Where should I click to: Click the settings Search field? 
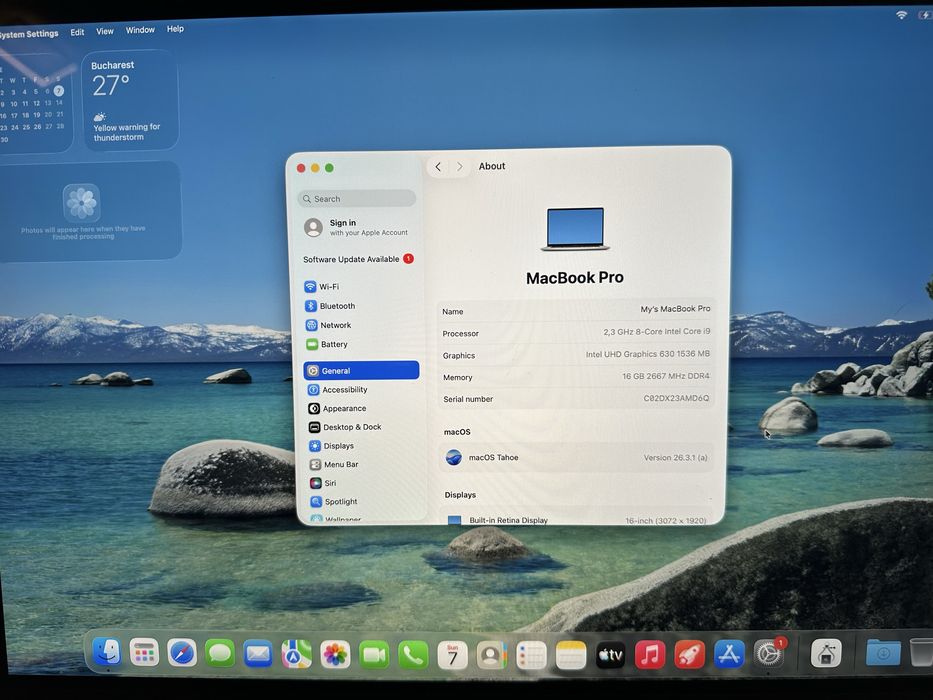pyautogui.click(x=356, y=198)
